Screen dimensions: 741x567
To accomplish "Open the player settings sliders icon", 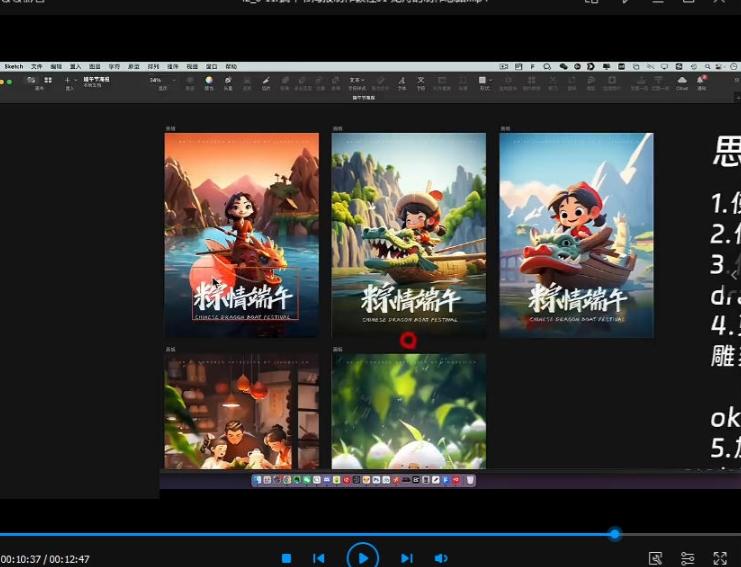I will [x=687, y=558].
